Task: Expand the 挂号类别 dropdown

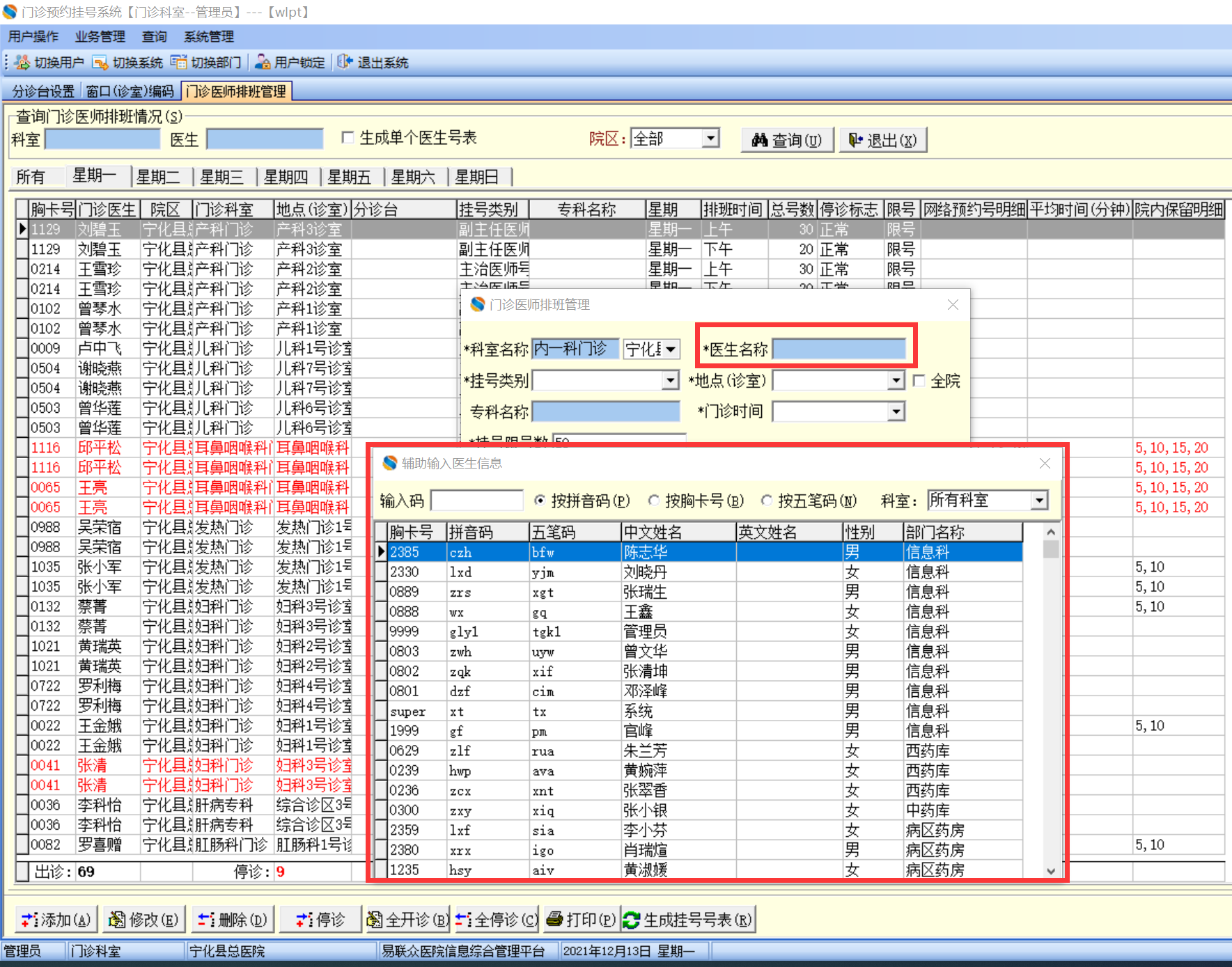Action: click(x=670, y=380)
